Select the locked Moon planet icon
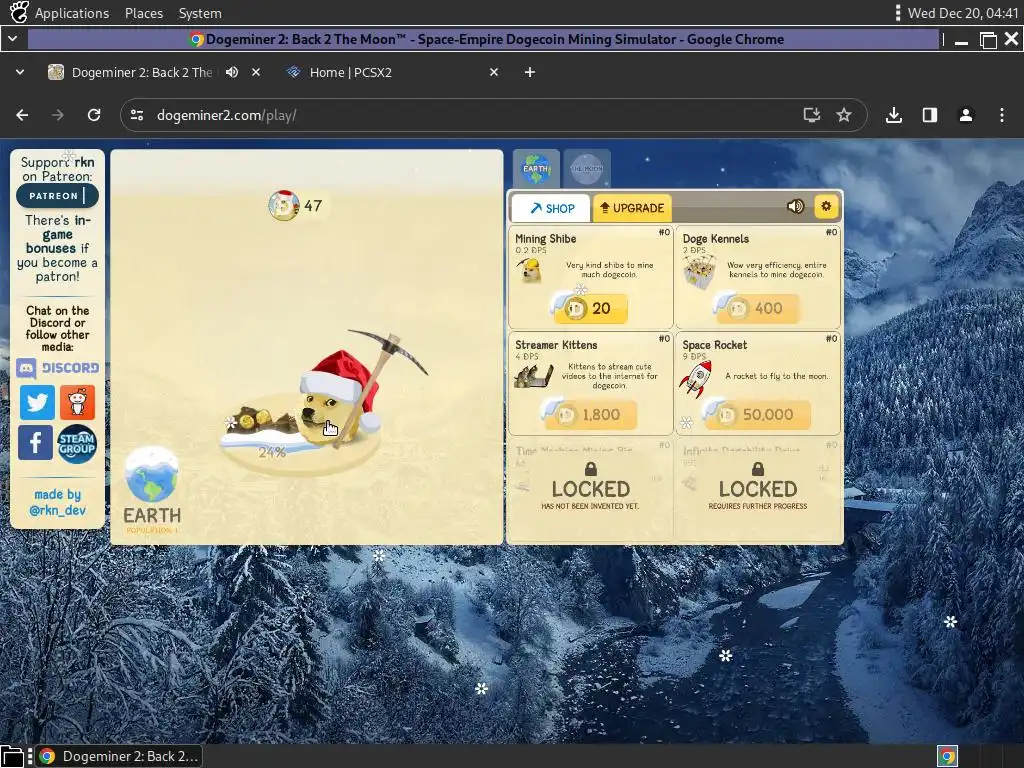This screenshot has width=1024, height=768. pyautogui.click(x=587, y=168)
